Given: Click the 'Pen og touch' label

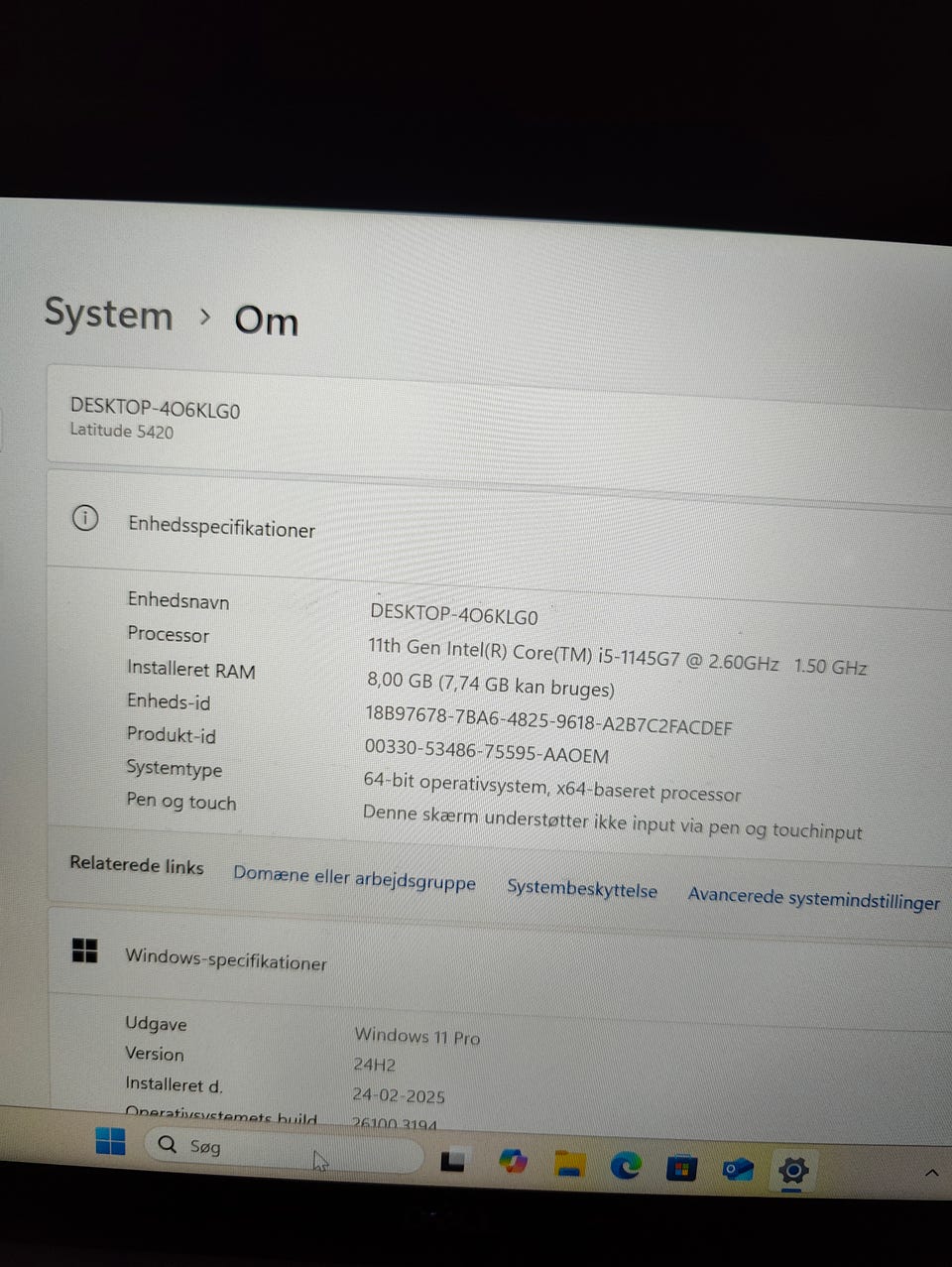Looking at the screenshot, I should 180,801.
